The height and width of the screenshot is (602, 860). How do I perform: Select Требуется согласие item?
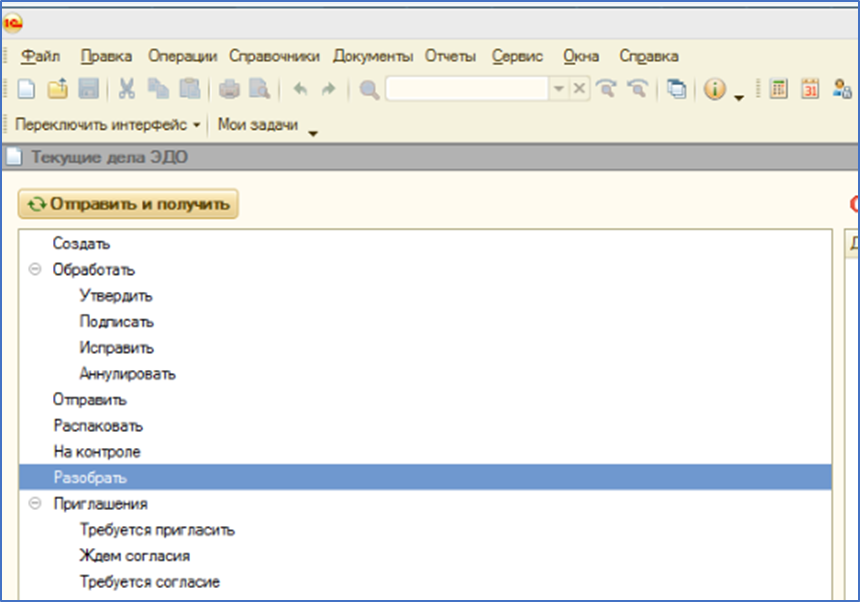coord(150,582)
